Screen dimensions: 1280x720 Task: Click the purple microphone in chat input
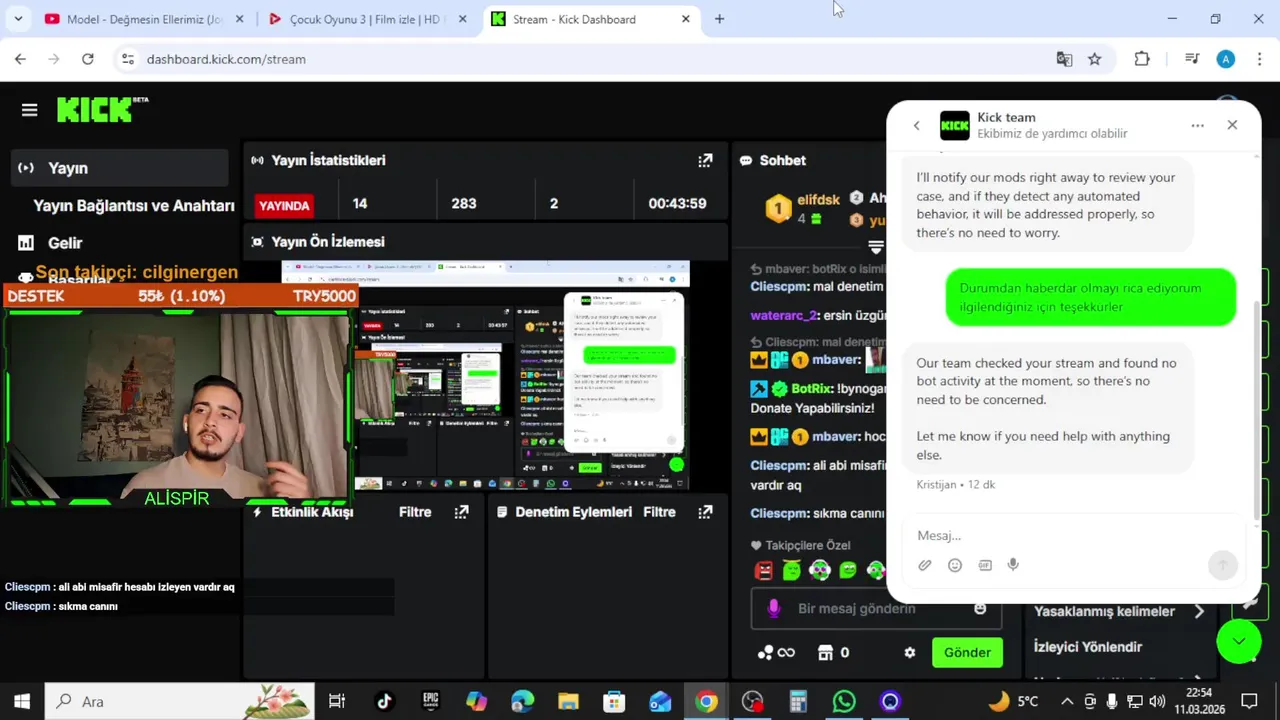[x=773, y=608]
